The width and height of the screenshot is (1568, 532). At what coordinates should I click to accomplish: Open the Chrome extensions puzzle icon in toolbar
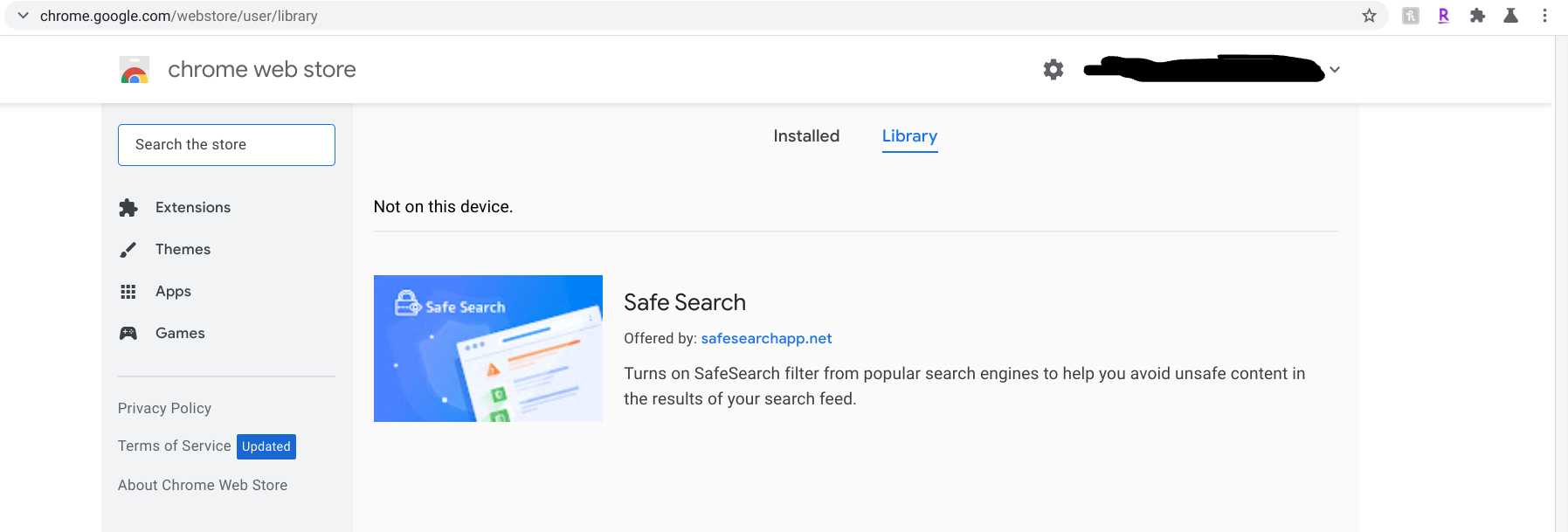pyautogui.click(x=1477, y=16)
